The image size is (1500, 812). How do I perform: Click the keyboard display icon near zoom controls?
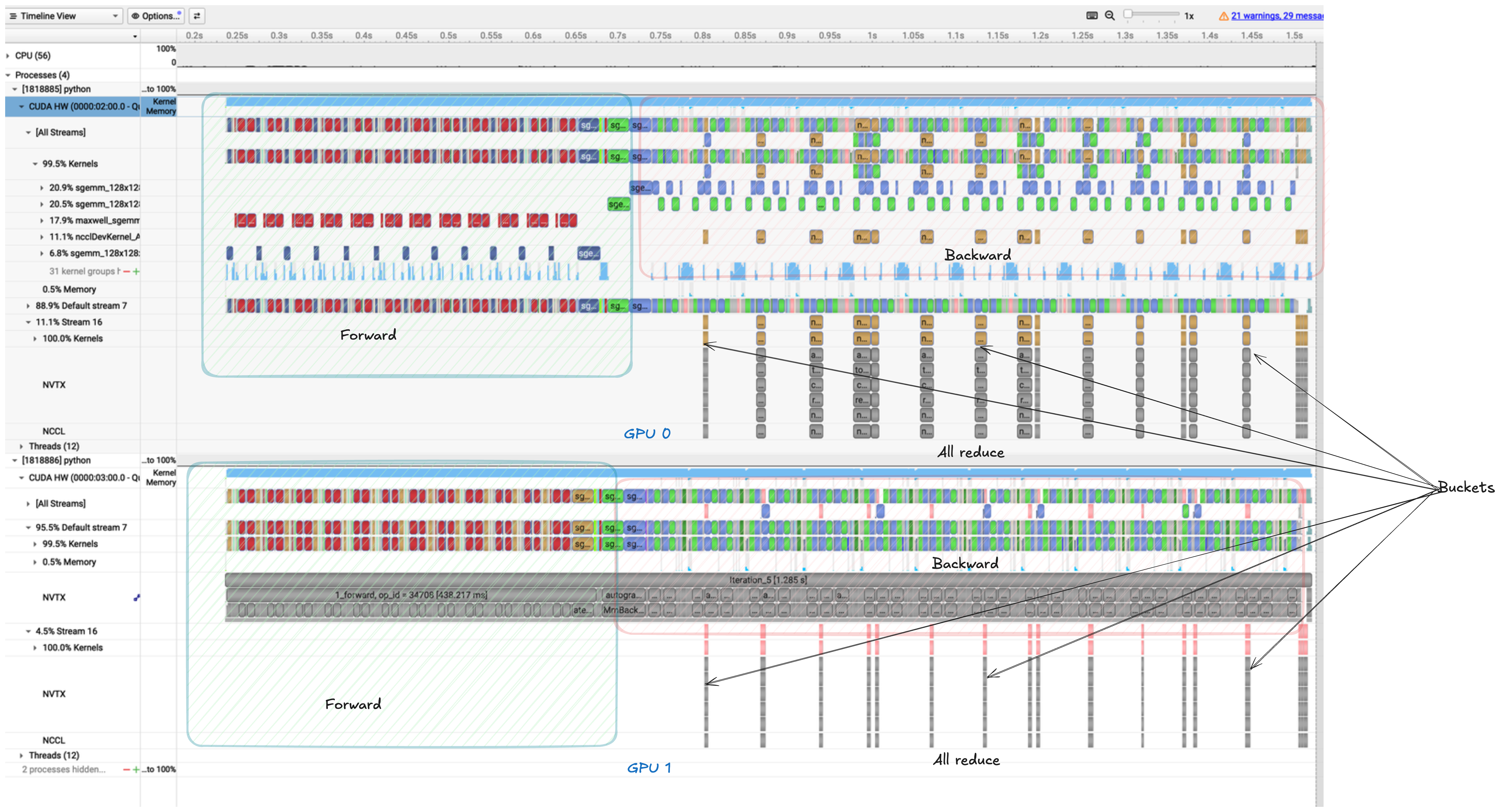coord(1092,16)
